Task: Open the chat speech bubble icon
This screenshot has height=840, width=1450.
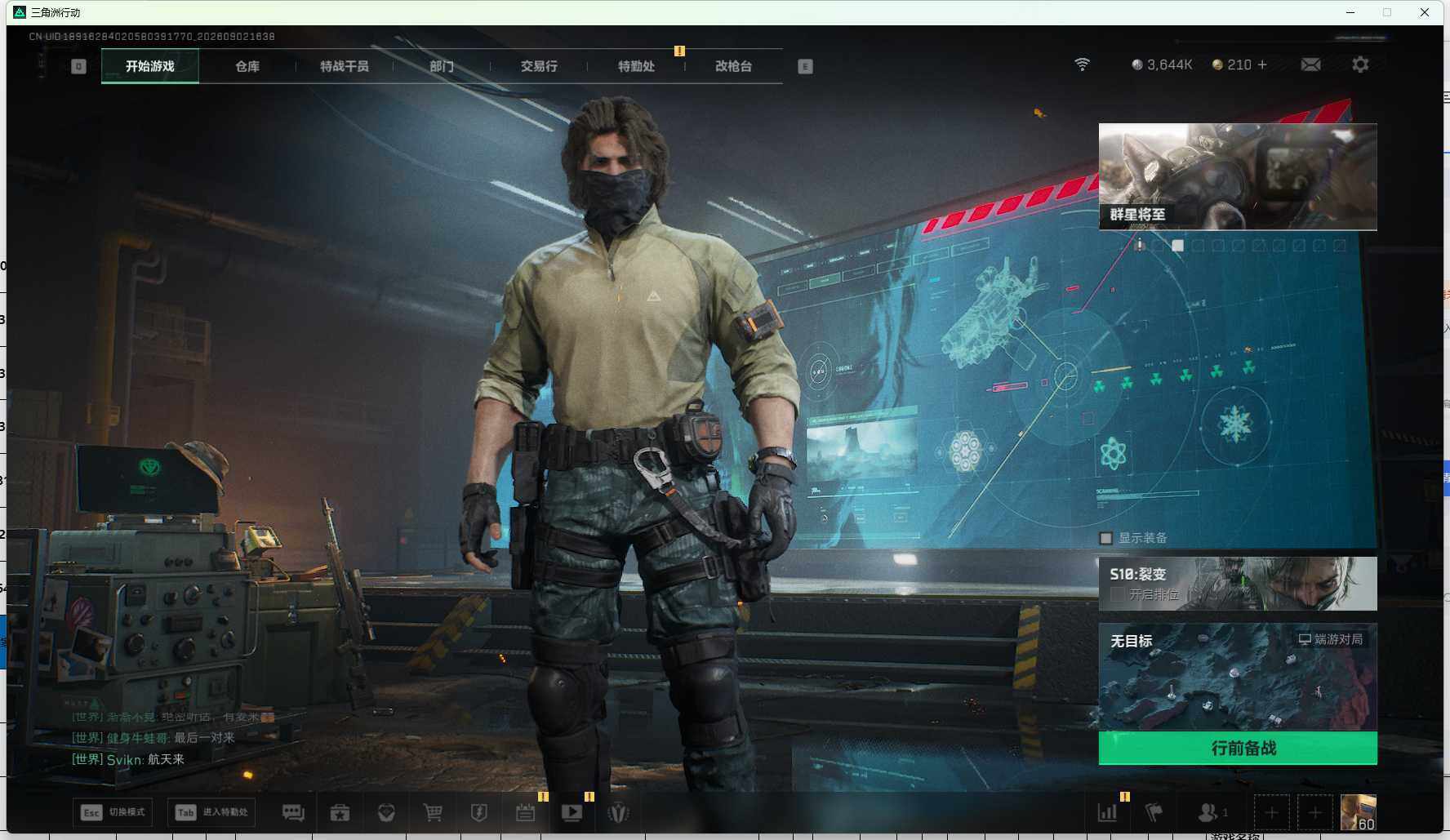Action: 293,812
